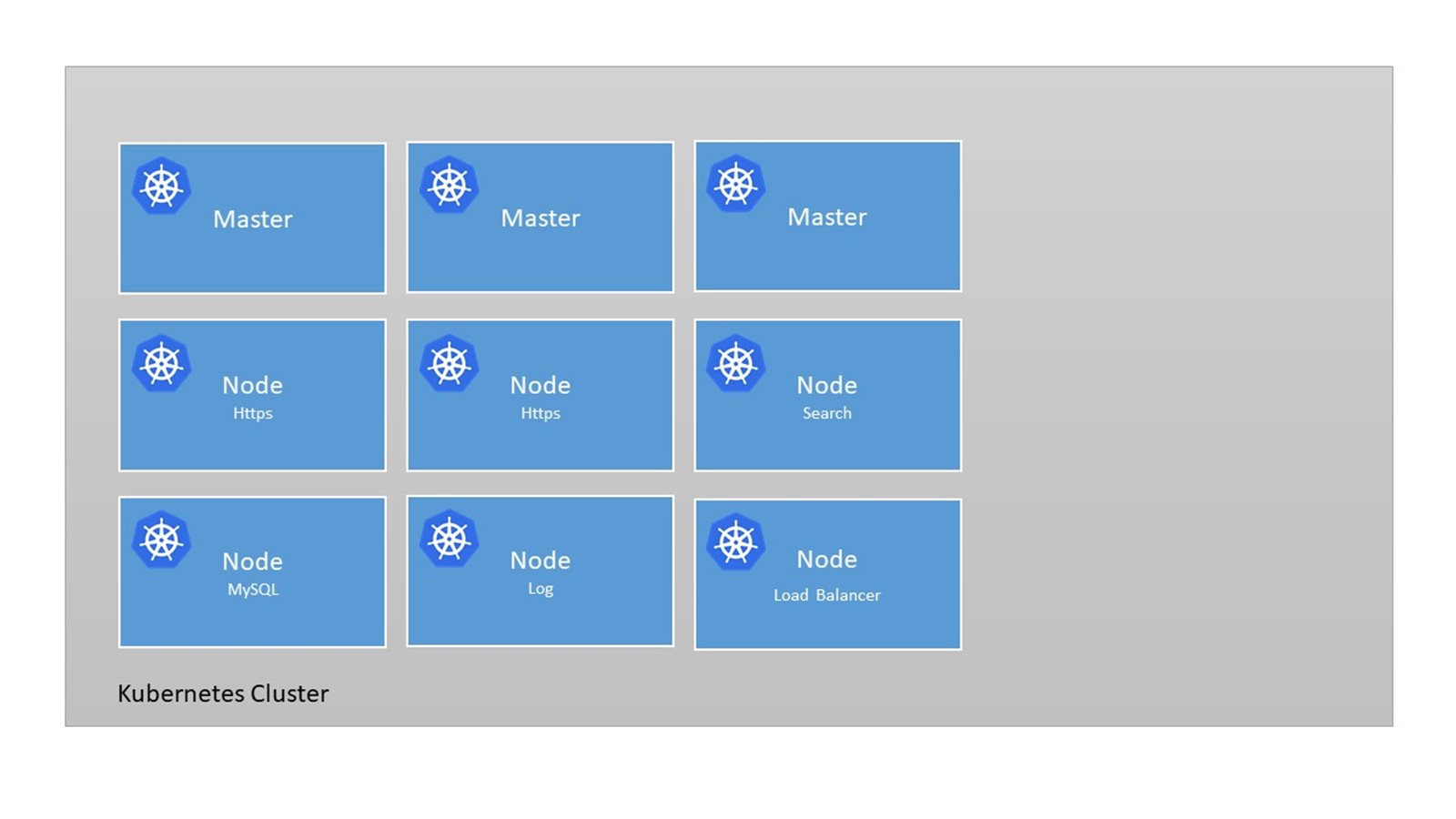Click the "MySQL" sublabel
The height and width of the screenshot is (819, 1456).
point(253,590)
